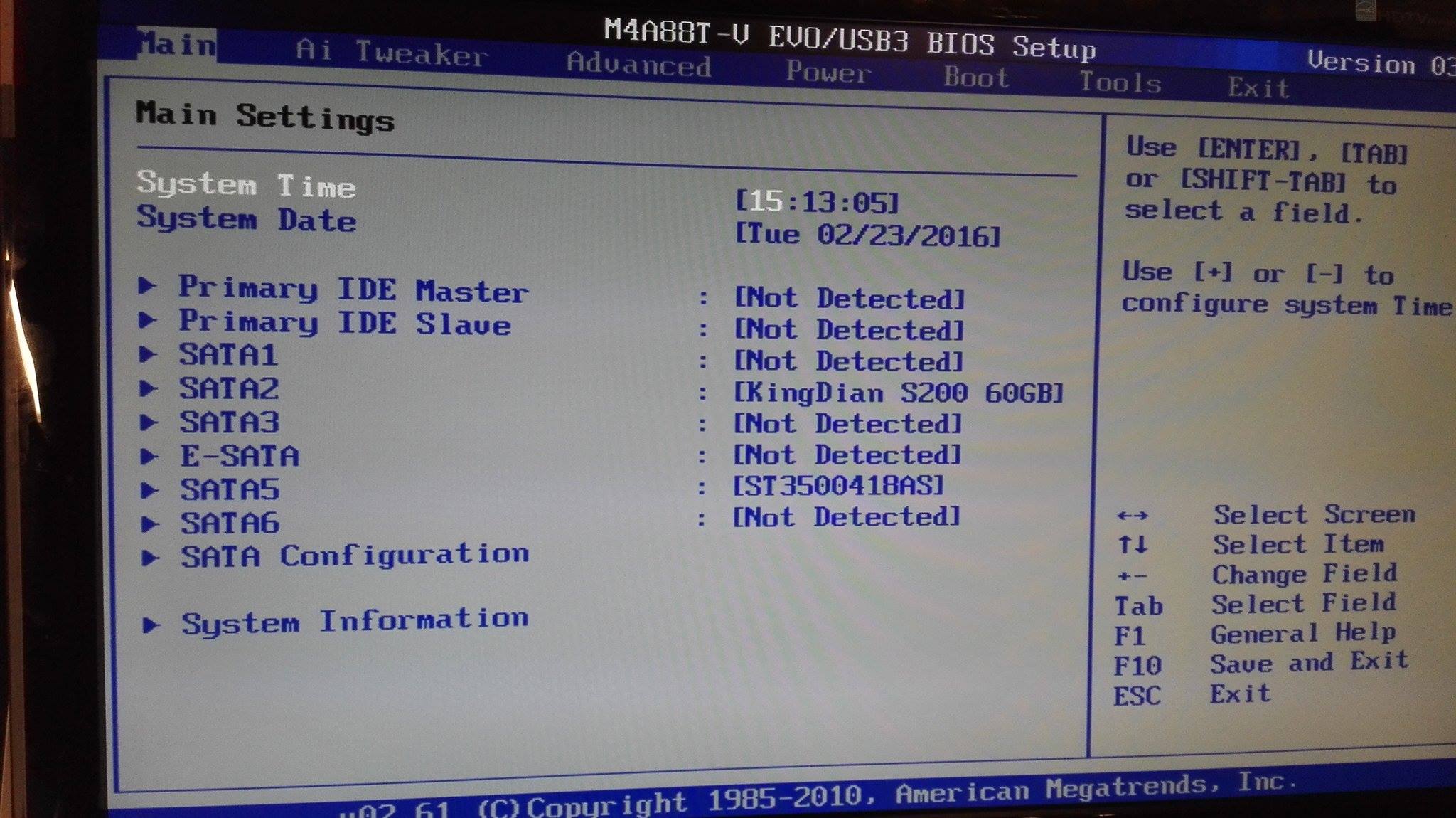Viewport: 1456px width, 818px height.
Task: Click the System Time value field
Action: (x=817, y=203)
